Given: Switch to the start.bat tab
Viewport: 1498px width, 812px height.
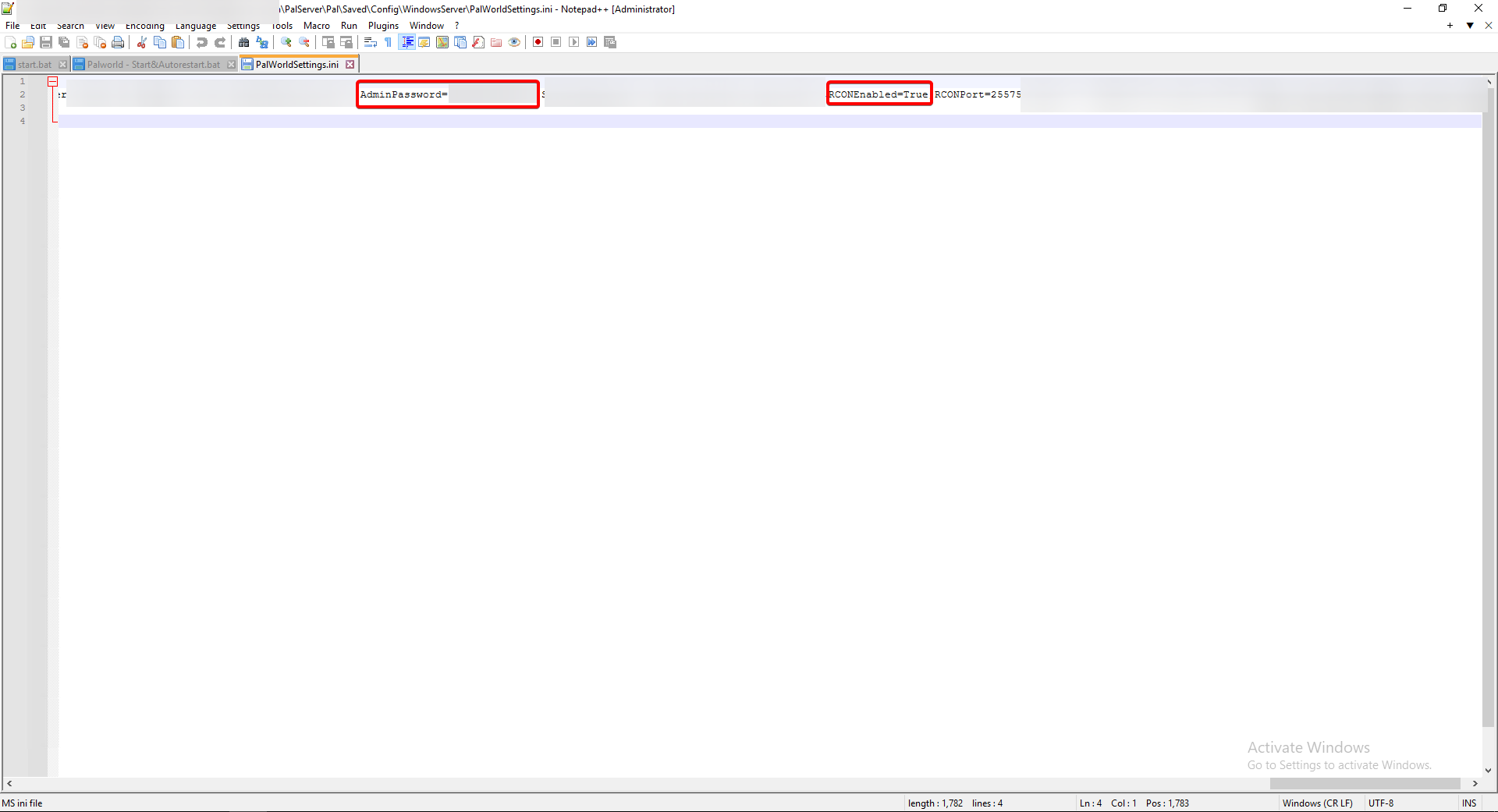Looking at the screenshot, I should coord(34,65).
